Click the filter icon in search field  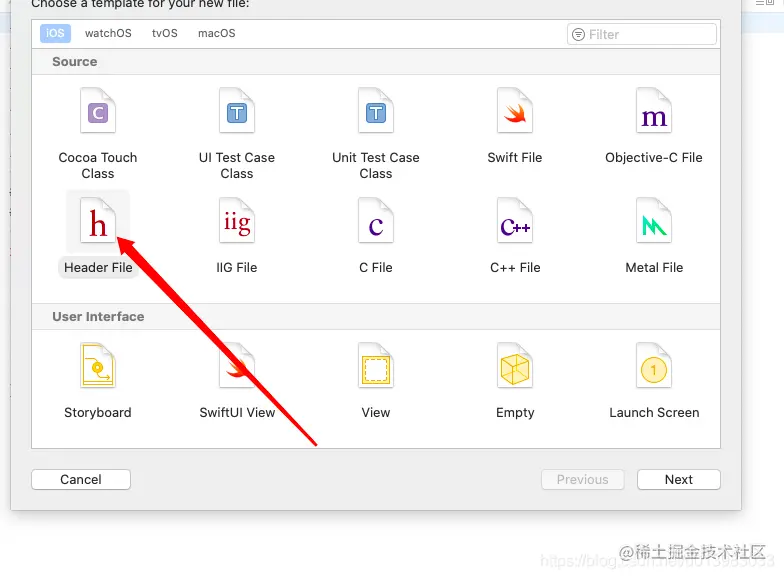tap(578, 34)
